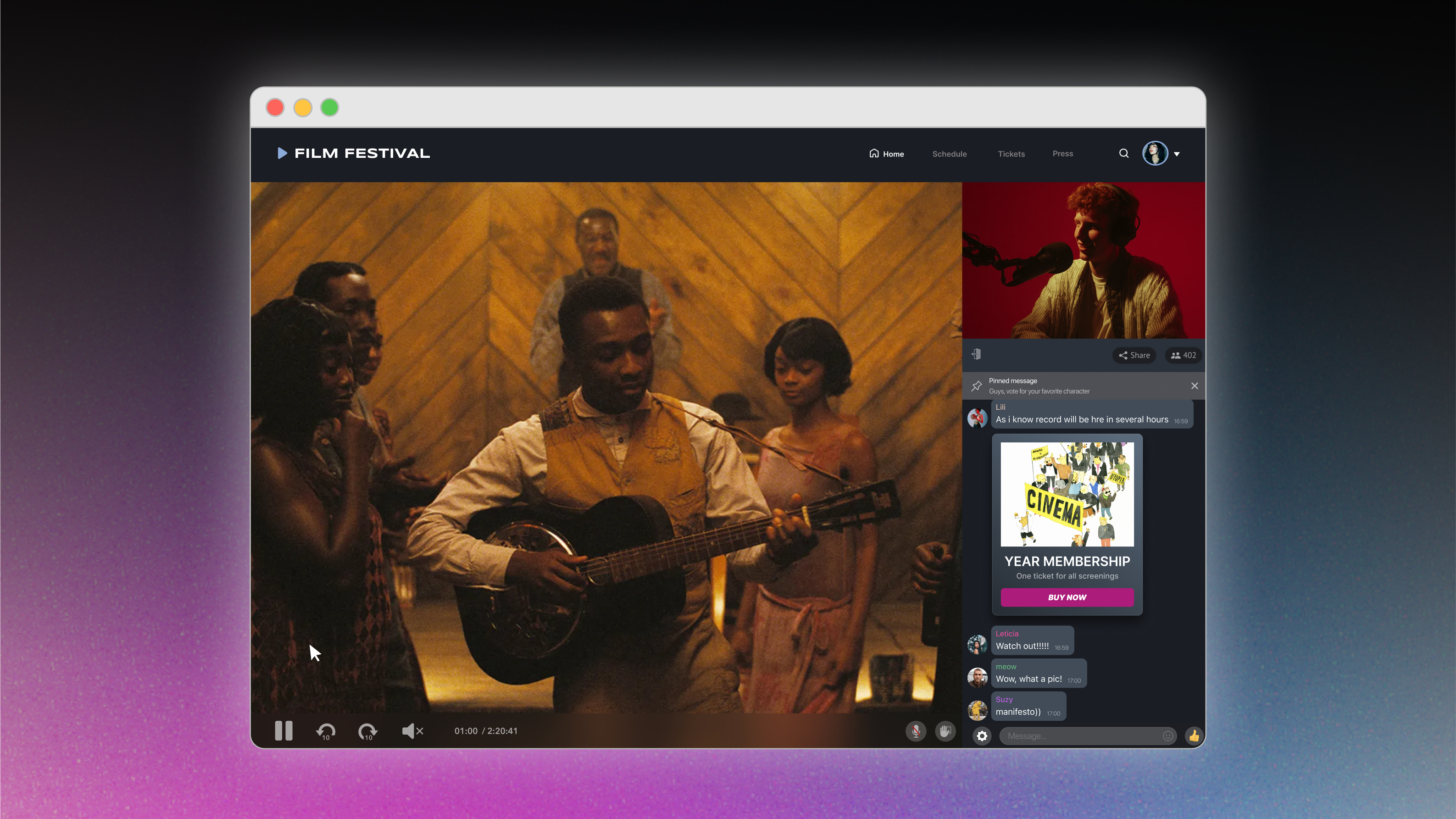Toggle the muted microphone button
This screenshot has width=1456, height=819.
916,731
